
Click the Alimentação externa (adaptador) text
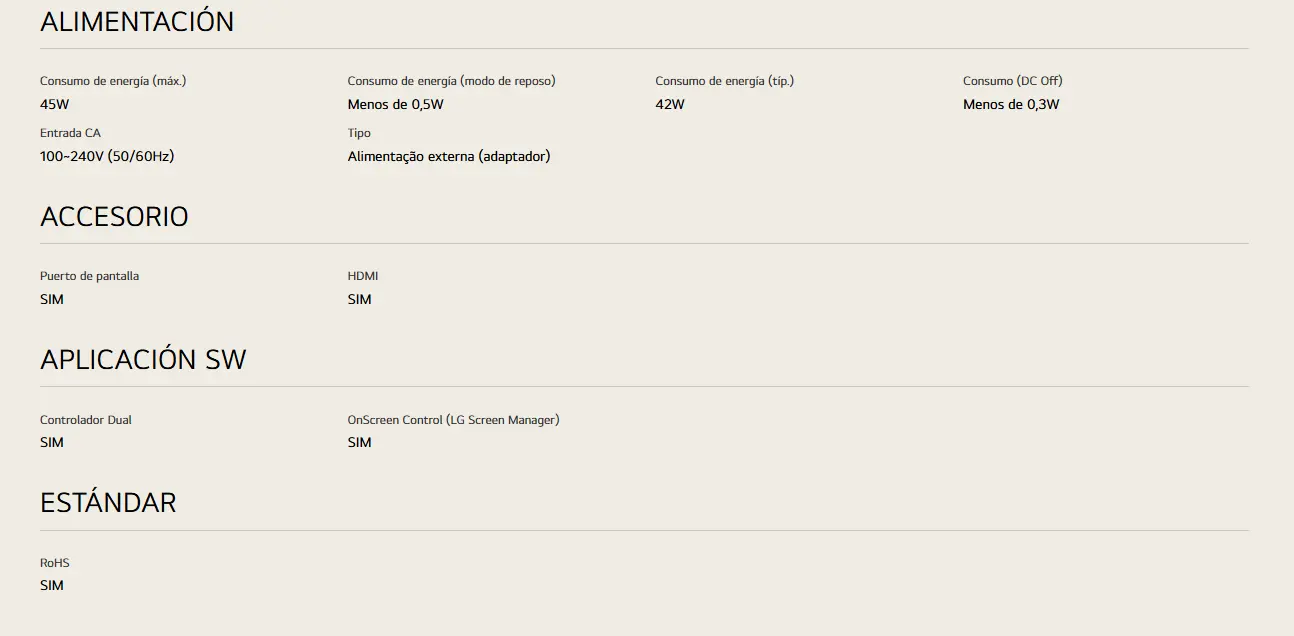[449, 156]
